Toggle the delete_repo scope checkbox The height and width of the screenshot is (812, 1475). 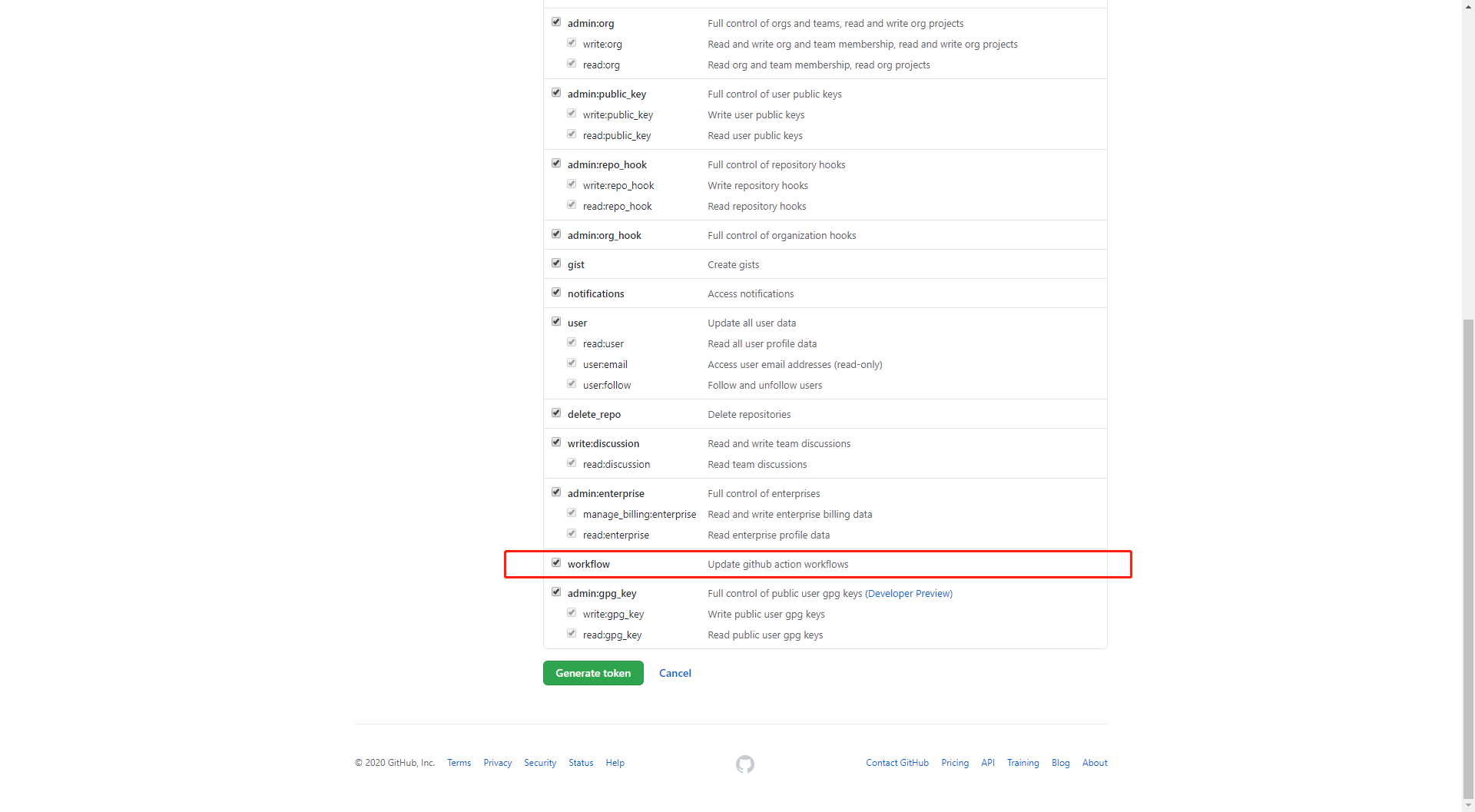[556, 413]
